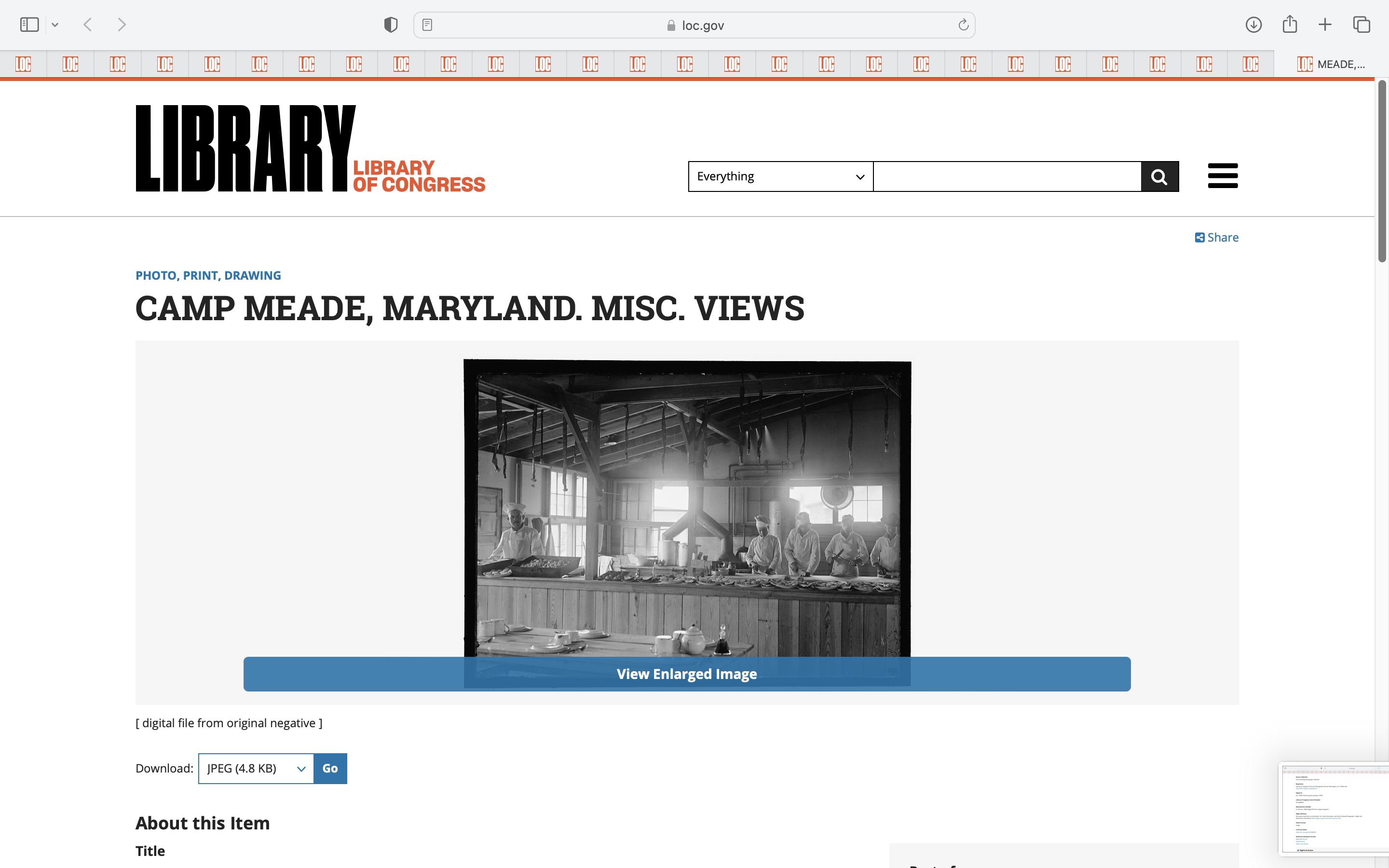Open the tab group dropdown chevron

(x=55, y=25)
